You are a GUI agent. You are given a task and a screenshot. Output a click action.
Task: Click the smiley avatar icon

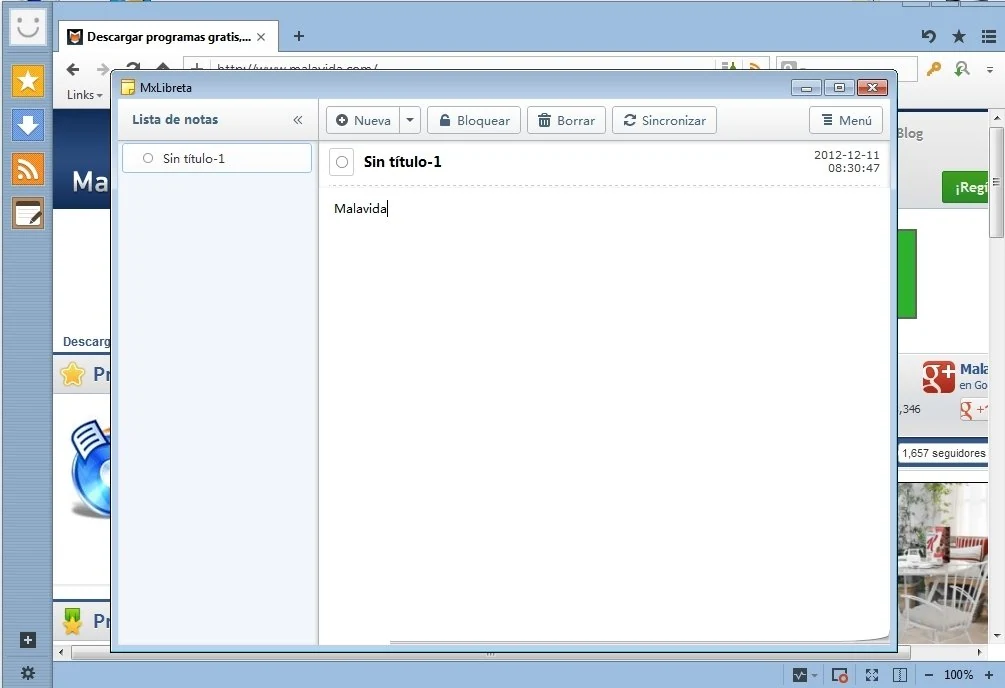point(28,27)
